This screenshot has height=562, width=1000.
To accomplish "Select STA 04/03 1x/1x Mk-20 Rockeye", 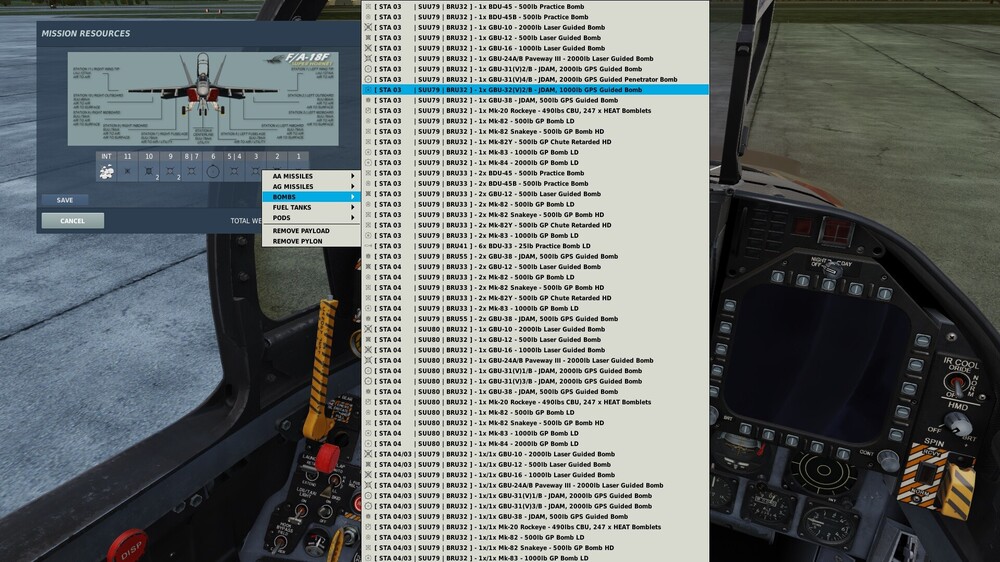I will (535, 527).
